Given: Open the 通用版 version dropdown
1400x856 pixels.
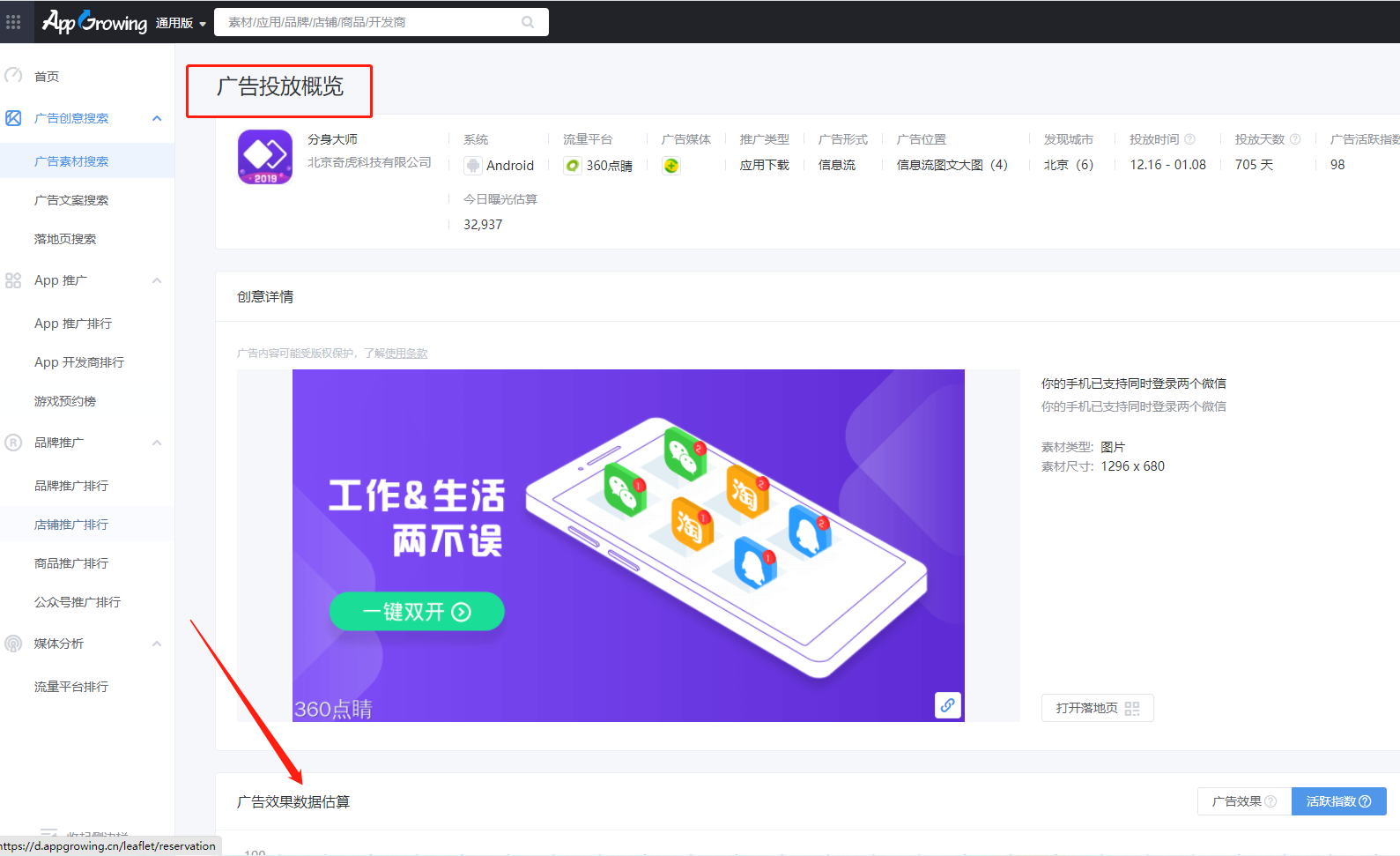Looking at the screenshot, I should pyautogui.click(x=181, y=23).
